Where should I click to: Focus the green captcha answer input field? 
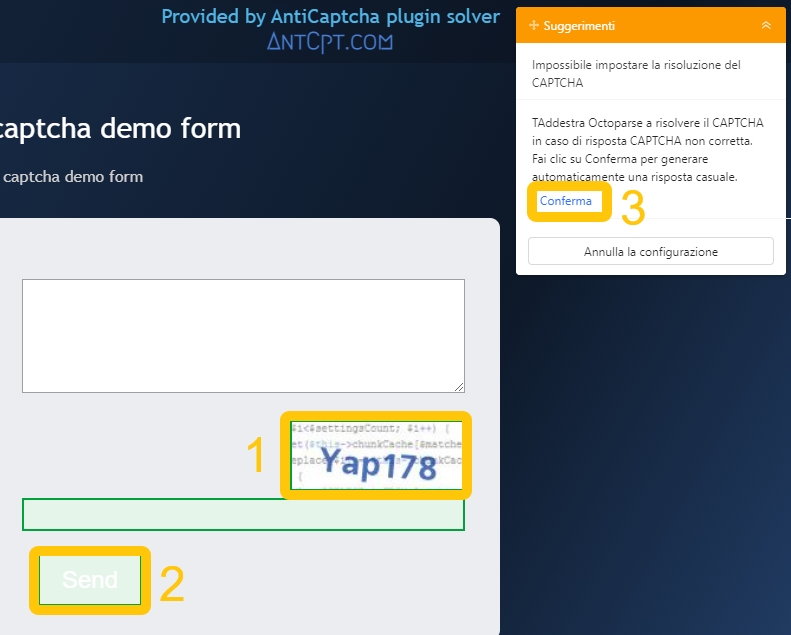pyautogui.click(x=243, y=514)
